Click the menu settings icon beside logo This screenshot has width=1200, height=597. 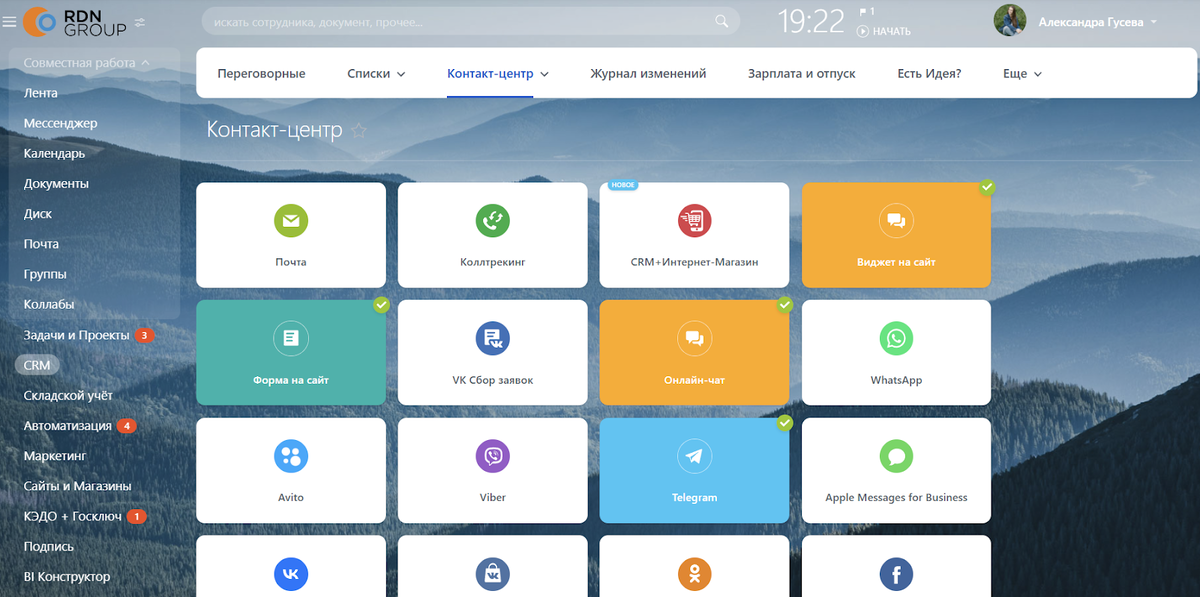coord(140,21)
